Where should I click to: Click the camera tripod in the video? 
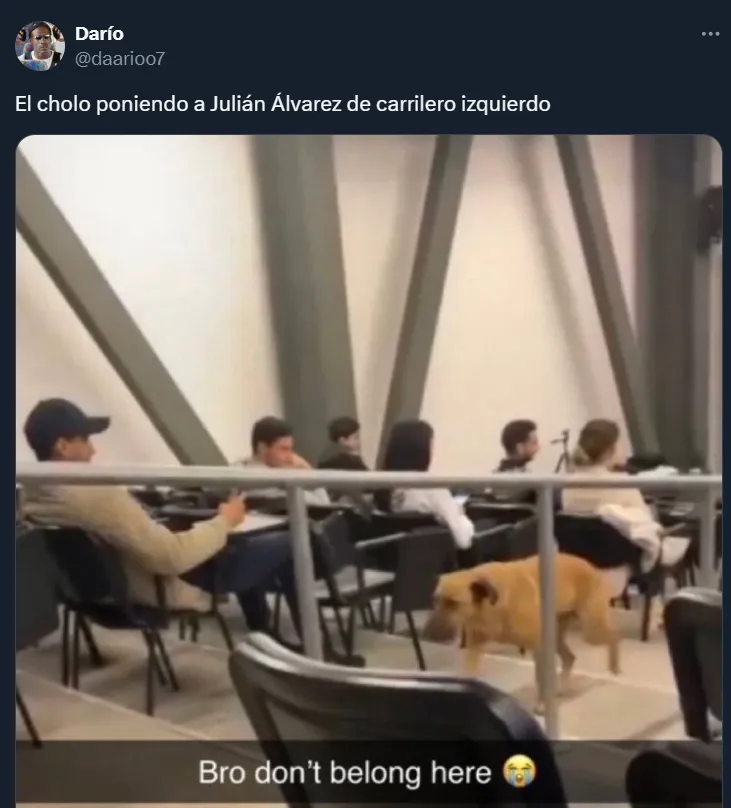(x=563, y=451)
